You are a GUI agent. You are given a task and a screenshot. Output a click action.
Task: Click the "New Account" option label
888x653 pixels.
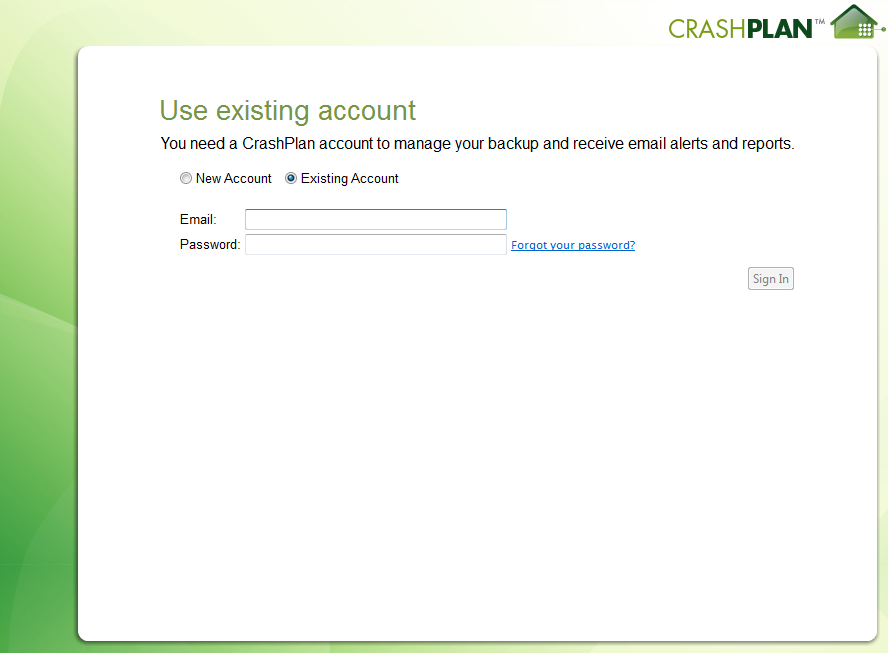[233, 179]
